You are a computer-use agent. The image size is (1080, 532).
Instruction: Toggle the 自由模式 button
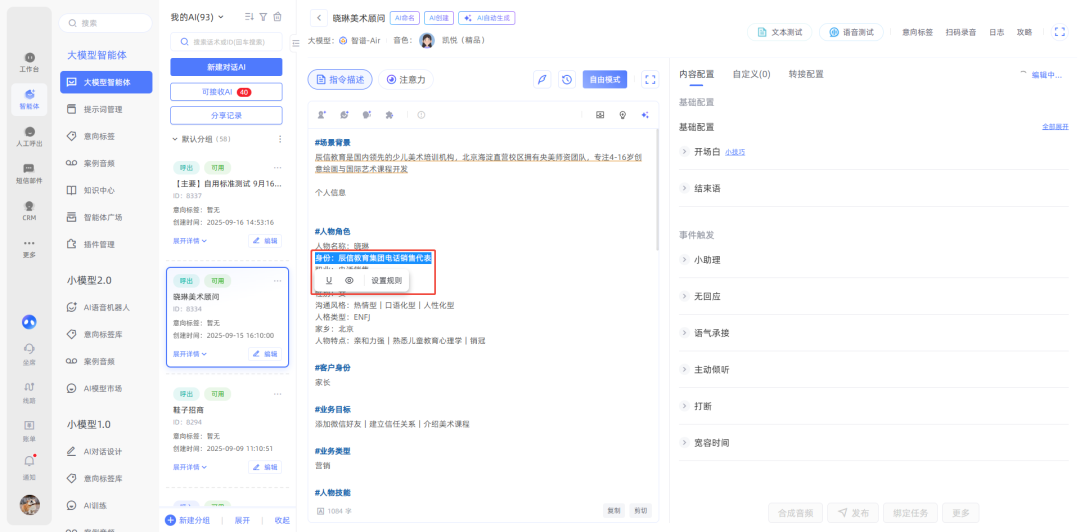pyautogui.click(x=604, y=79)
